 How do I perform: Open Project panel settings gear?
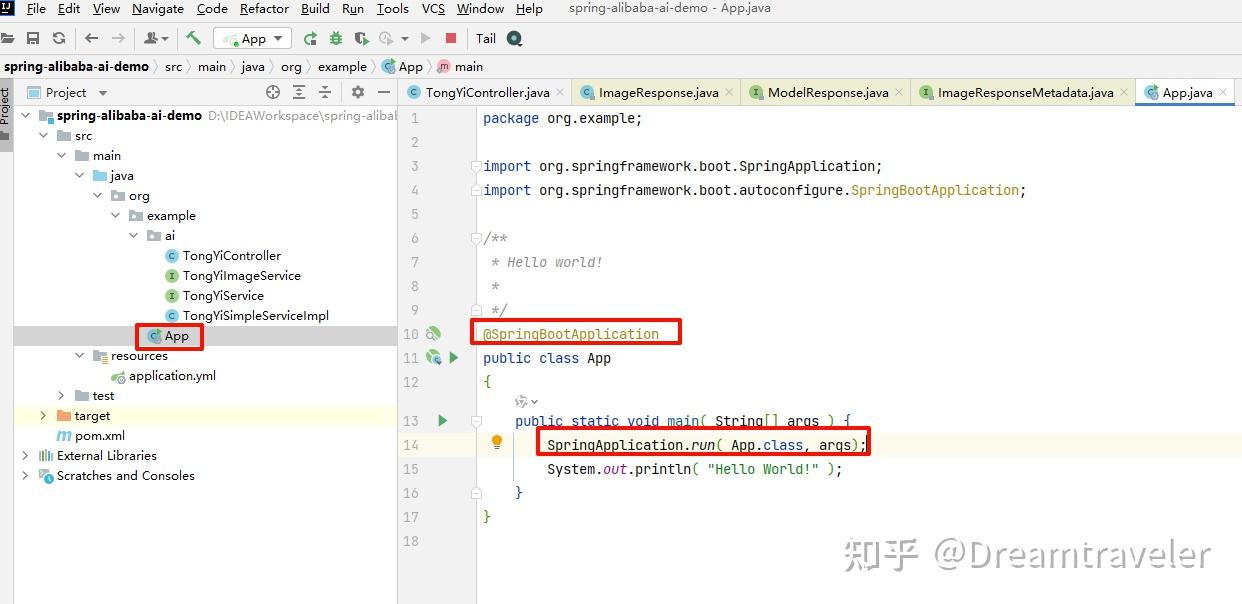tap(358, 92)
